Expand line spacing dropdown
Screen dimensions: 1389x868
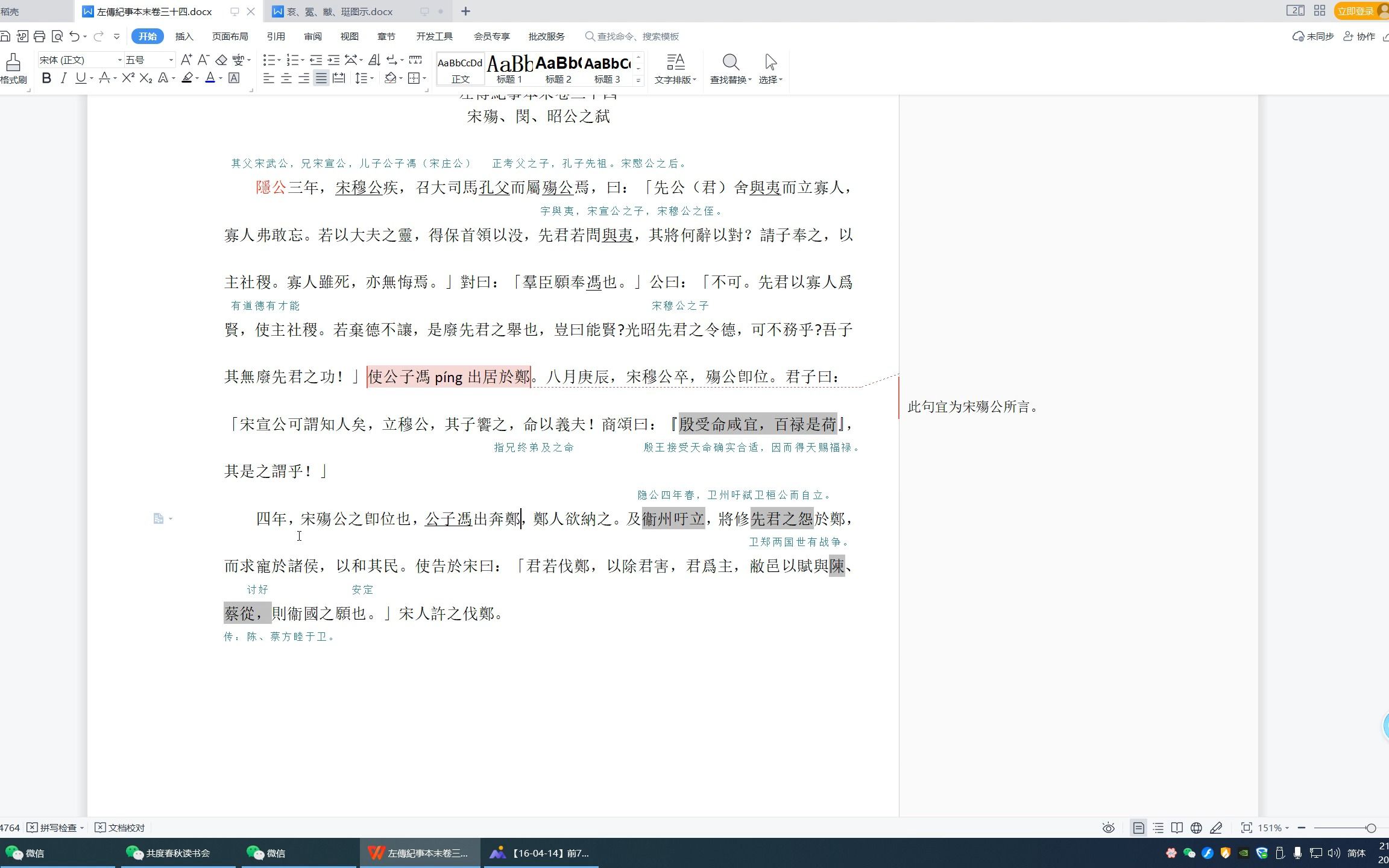pos(372,78)
